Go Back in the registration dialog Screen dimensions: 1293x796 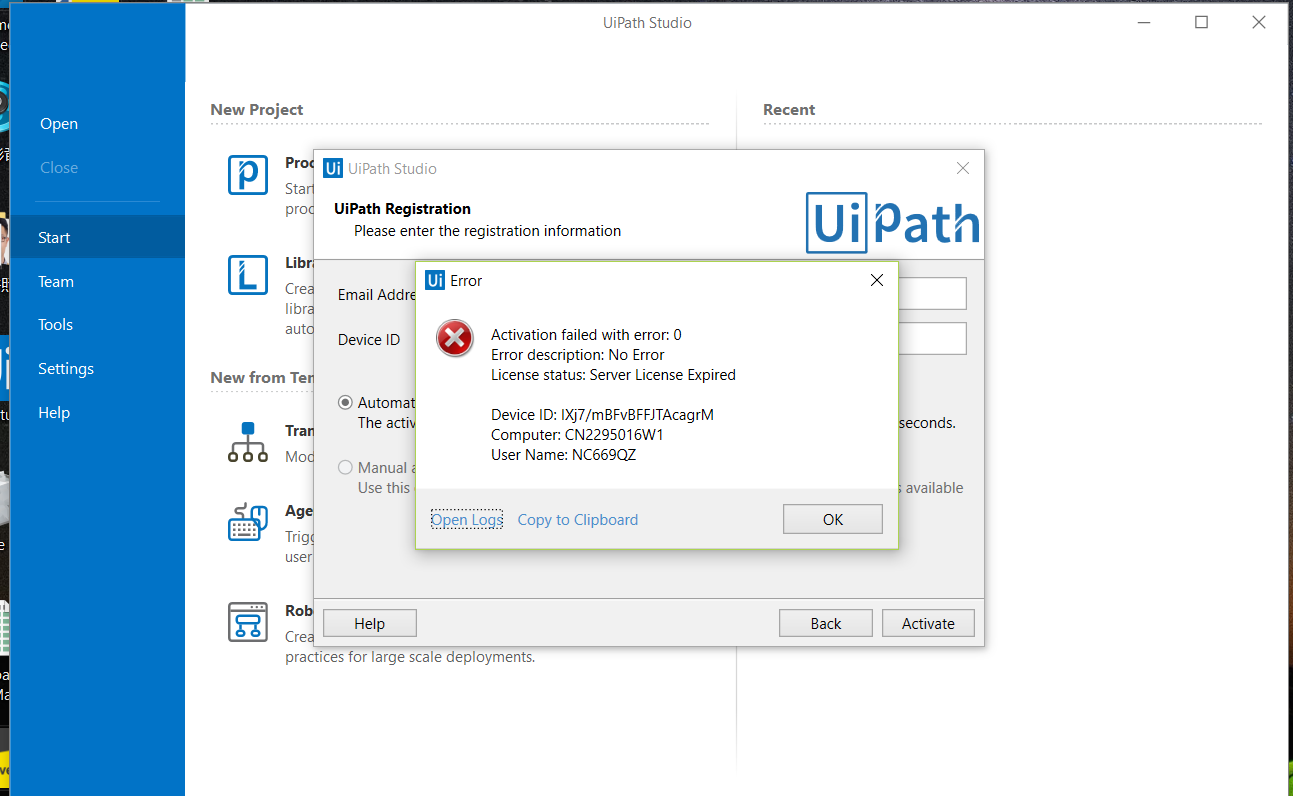pos(825,622)
